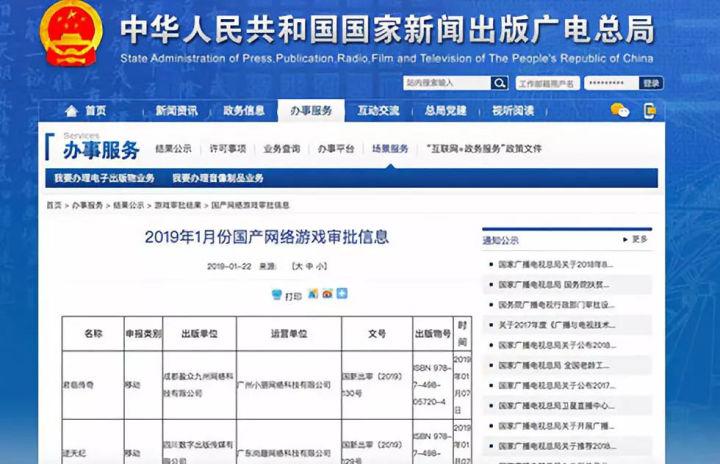Viewport: 720px width, 464px height.
Task: Click 办事服务 in the breadcrumb trail
Action: (87, 205)
